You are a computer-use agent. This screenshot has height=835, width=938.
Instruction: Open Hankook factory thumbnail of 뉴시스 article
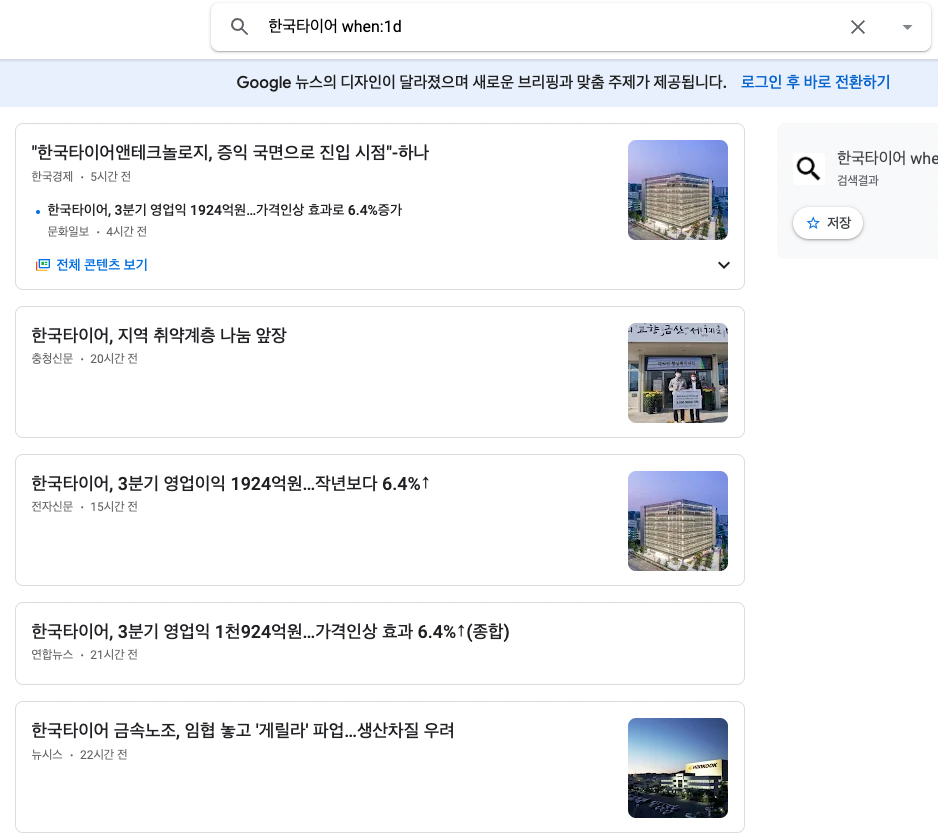pos(678,768)
